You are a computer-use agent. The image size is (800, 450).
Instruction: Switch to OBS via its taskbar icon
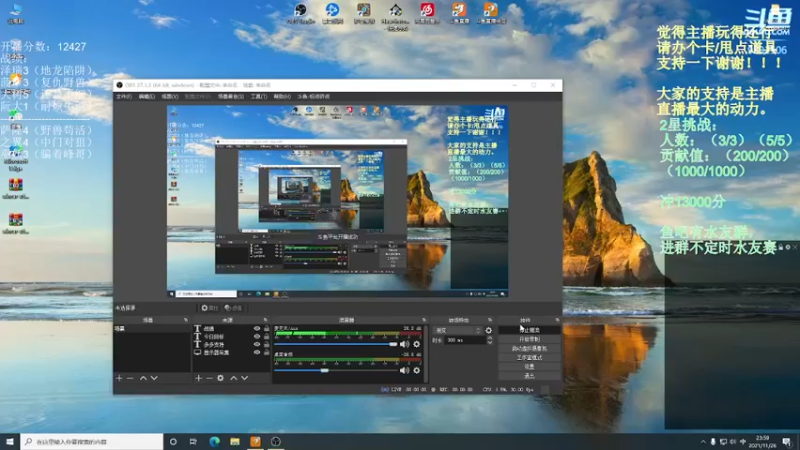tap(276, 441)
